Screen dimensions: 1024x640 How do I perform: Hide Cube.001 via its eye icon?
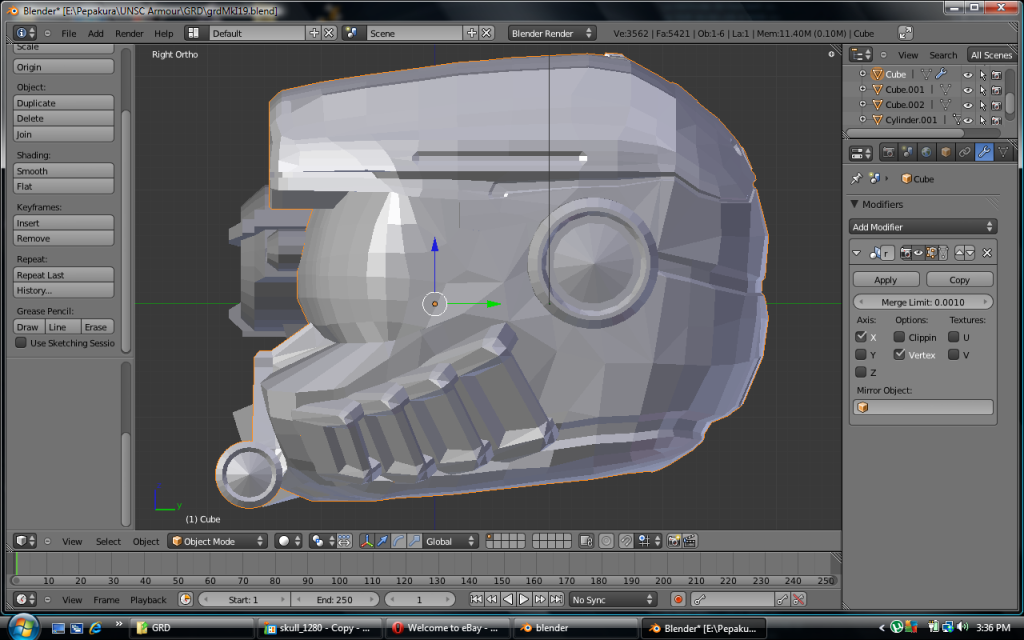tap(968, 89)
